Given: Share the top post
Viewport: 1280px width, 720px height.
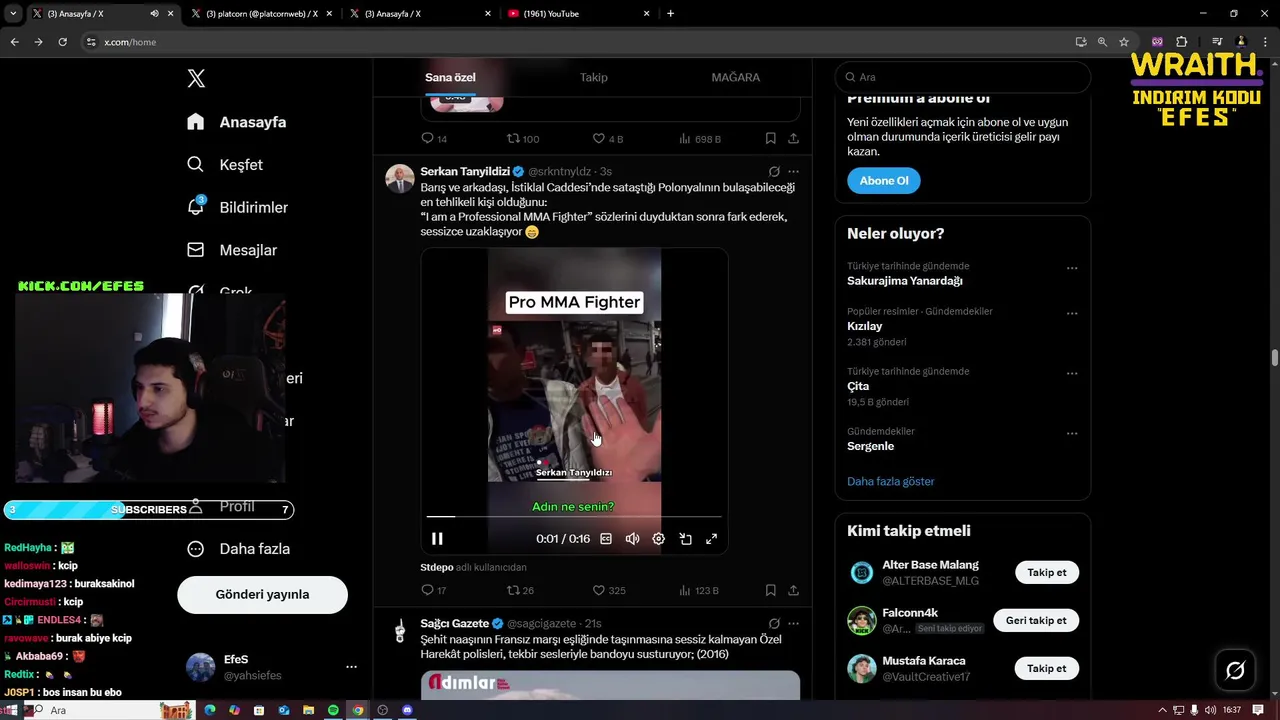Looking at the screenshot, I should (793, 139).
